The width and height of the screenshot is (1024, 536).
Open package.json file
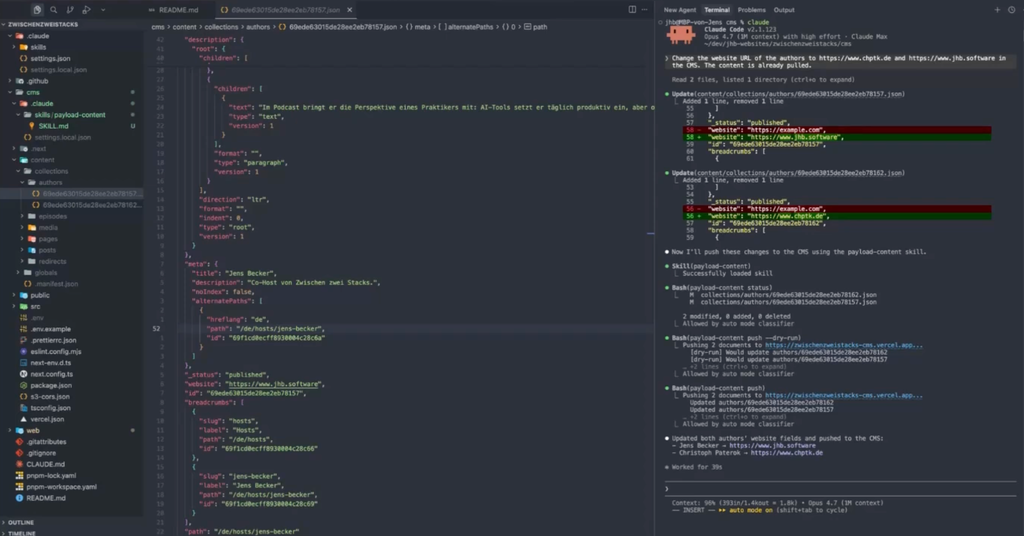pyautogui.click(x=50, y=385)
